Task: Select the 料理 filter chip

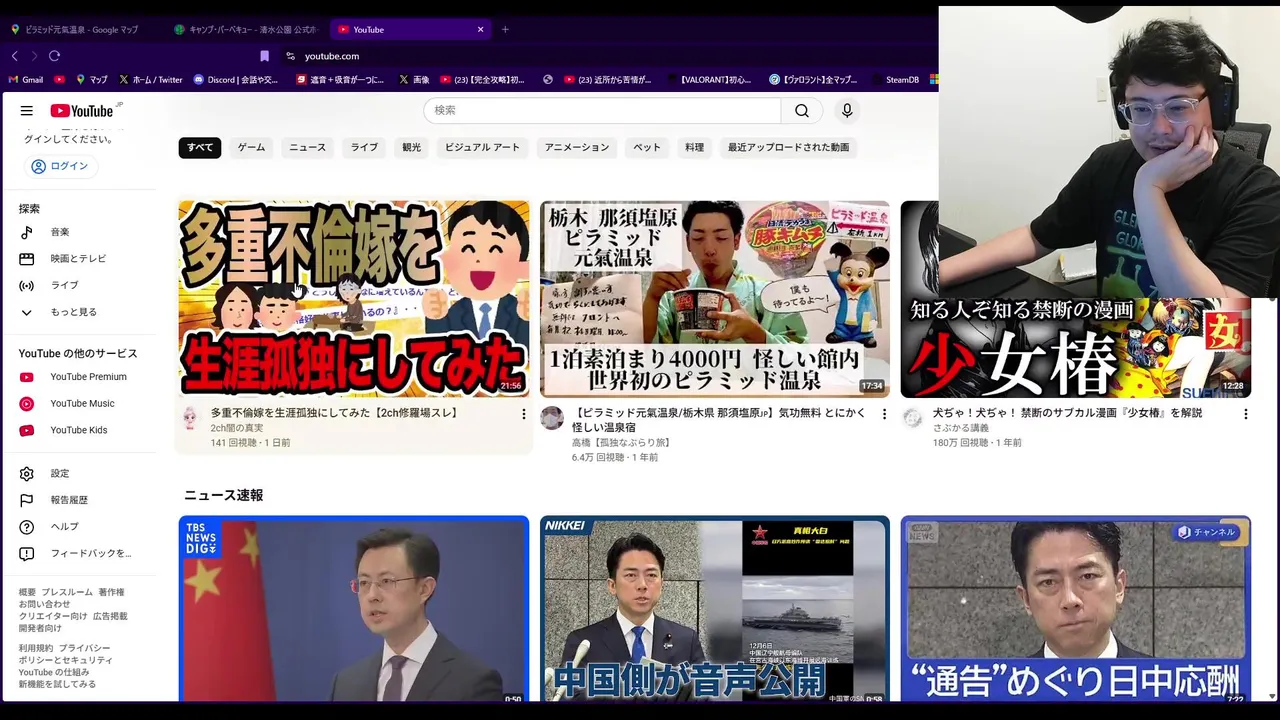Action: click(x=694, y=147)
